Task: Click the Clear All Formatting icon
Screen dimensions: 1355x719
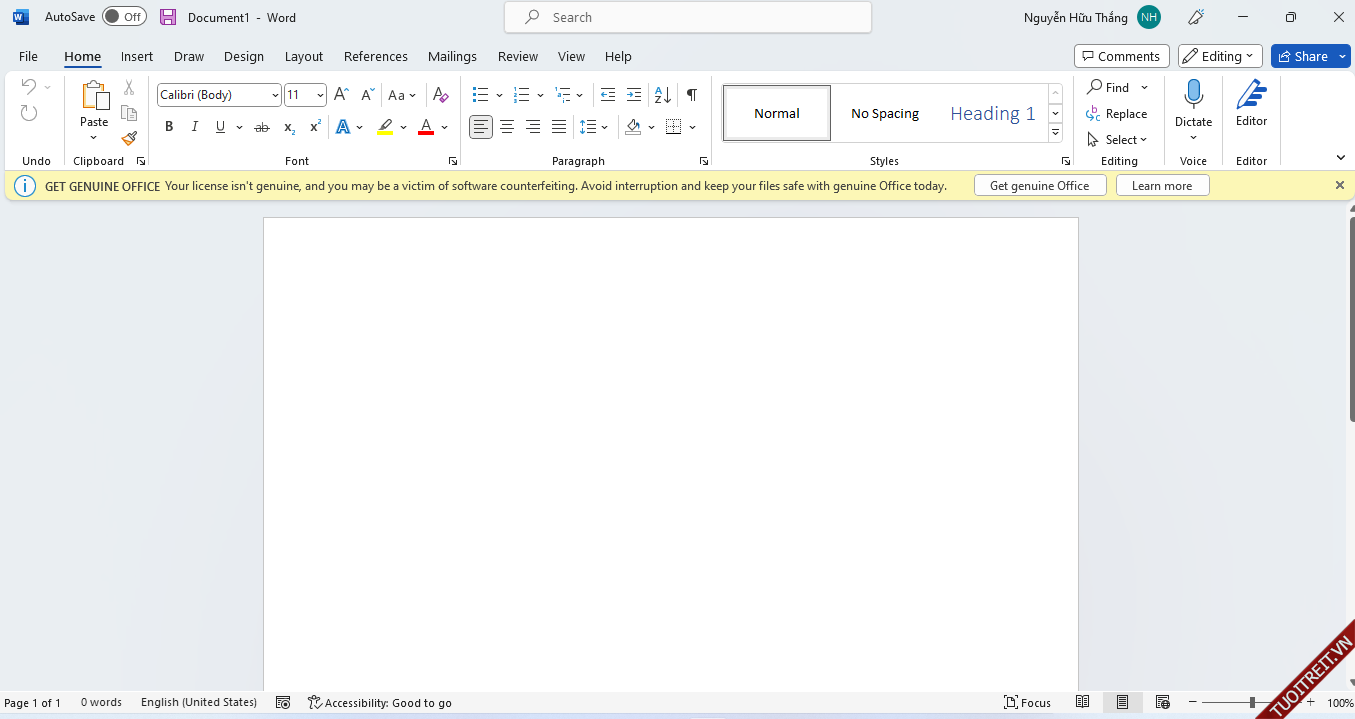Action: (x=440, y=95)
